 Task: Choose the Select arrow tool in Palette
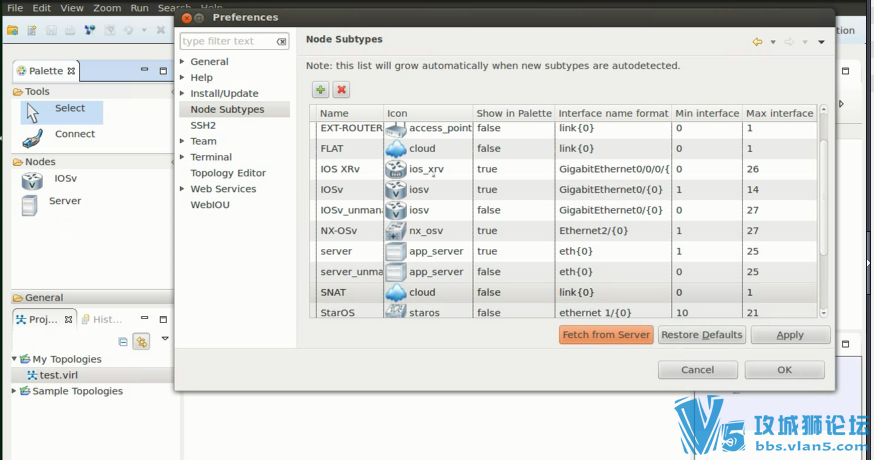[x=62, y=112]
